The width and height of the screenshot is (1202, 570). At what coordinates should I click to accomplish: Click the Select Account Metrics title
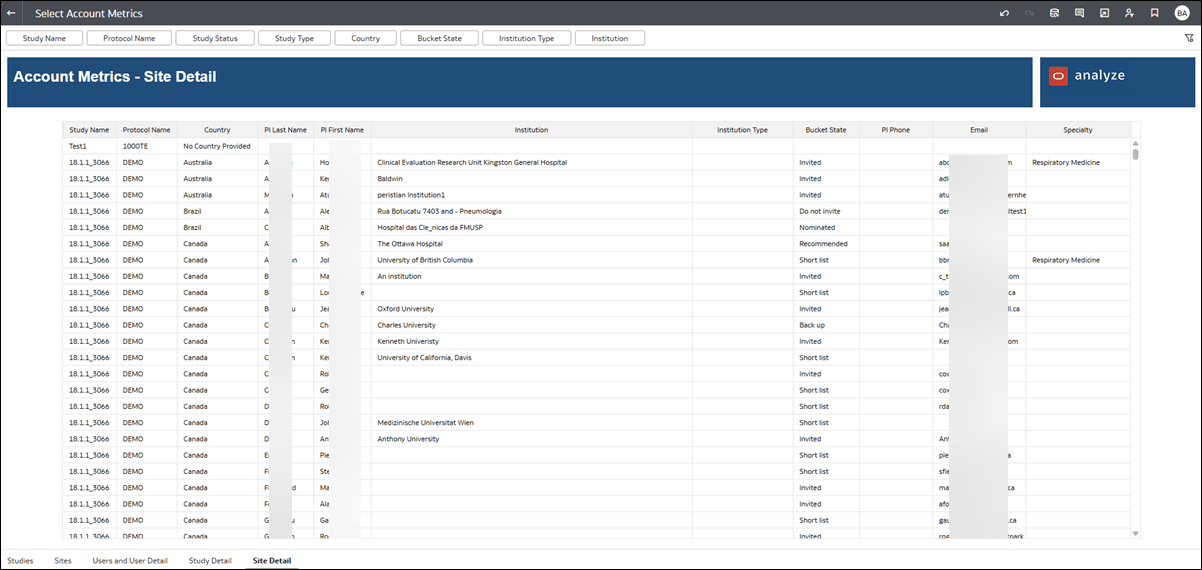(x=89, y=14)
